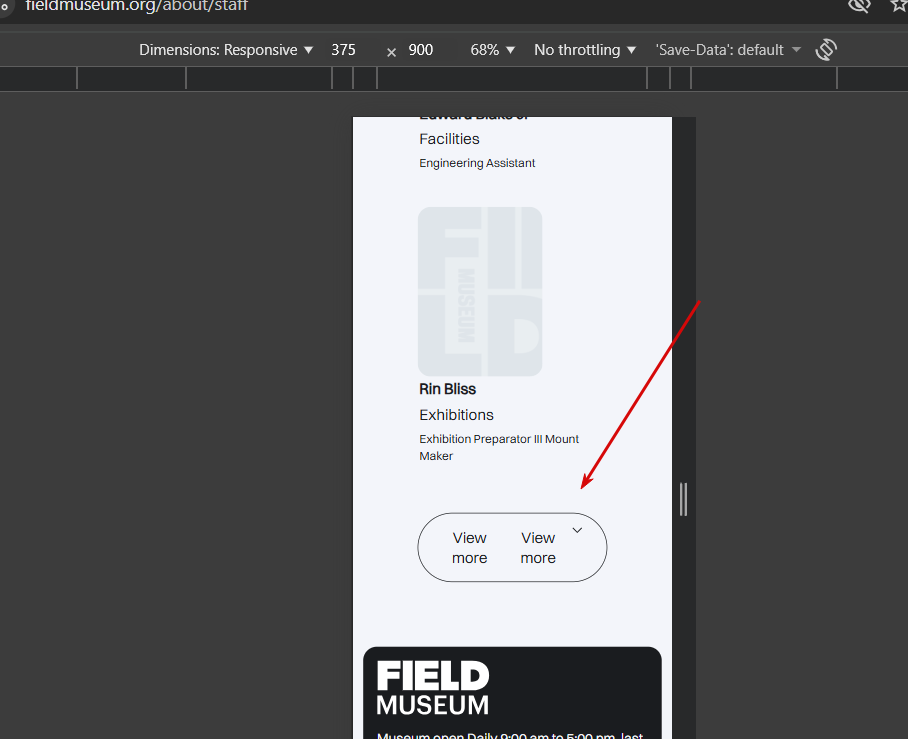Open the Dimensions: Responsive dropdown
The width and height of the screenshot is (908, 739).
(226, 50)
